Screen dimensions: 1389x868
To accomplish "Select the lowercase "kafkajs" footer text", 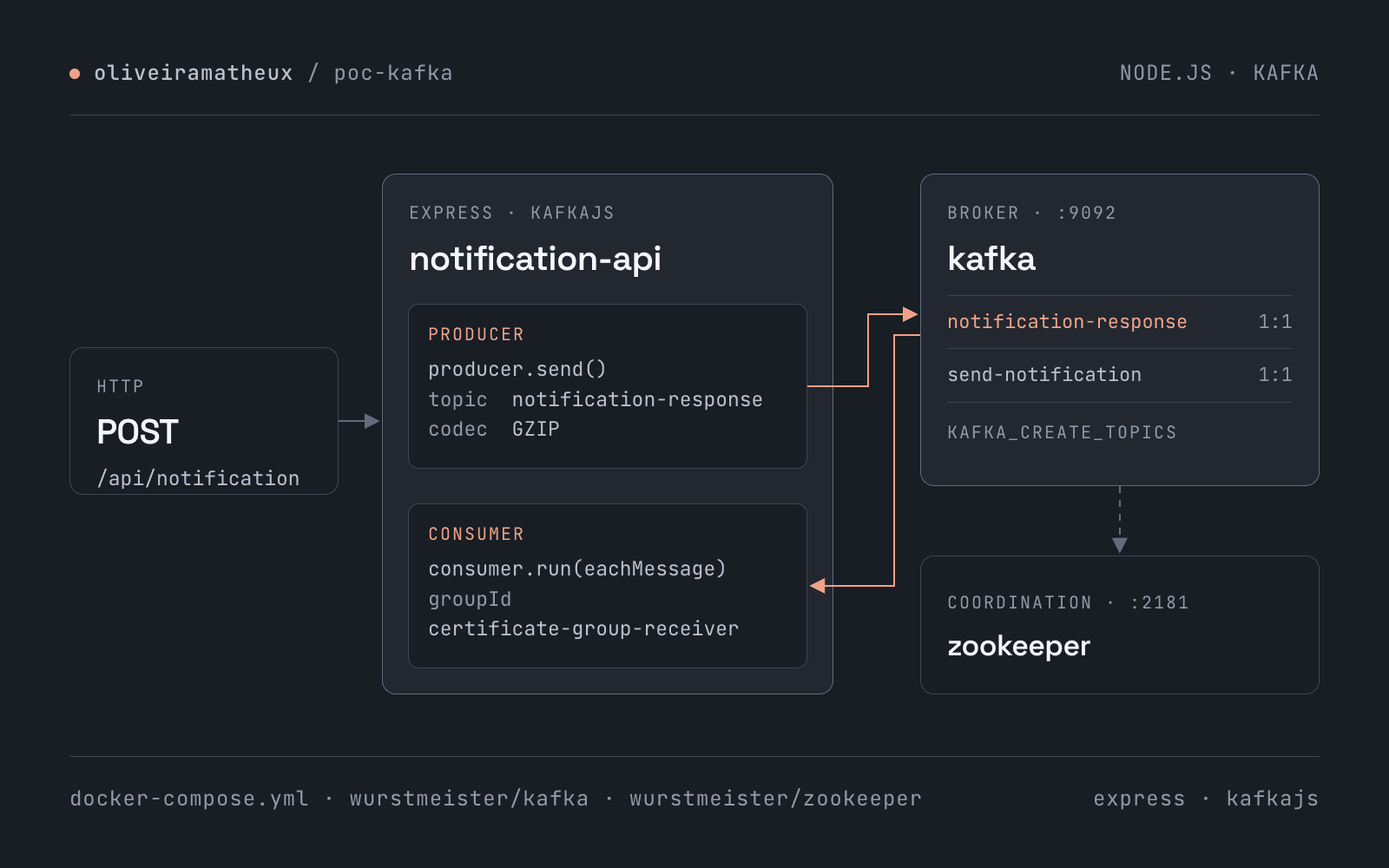I will point(1273,799).
